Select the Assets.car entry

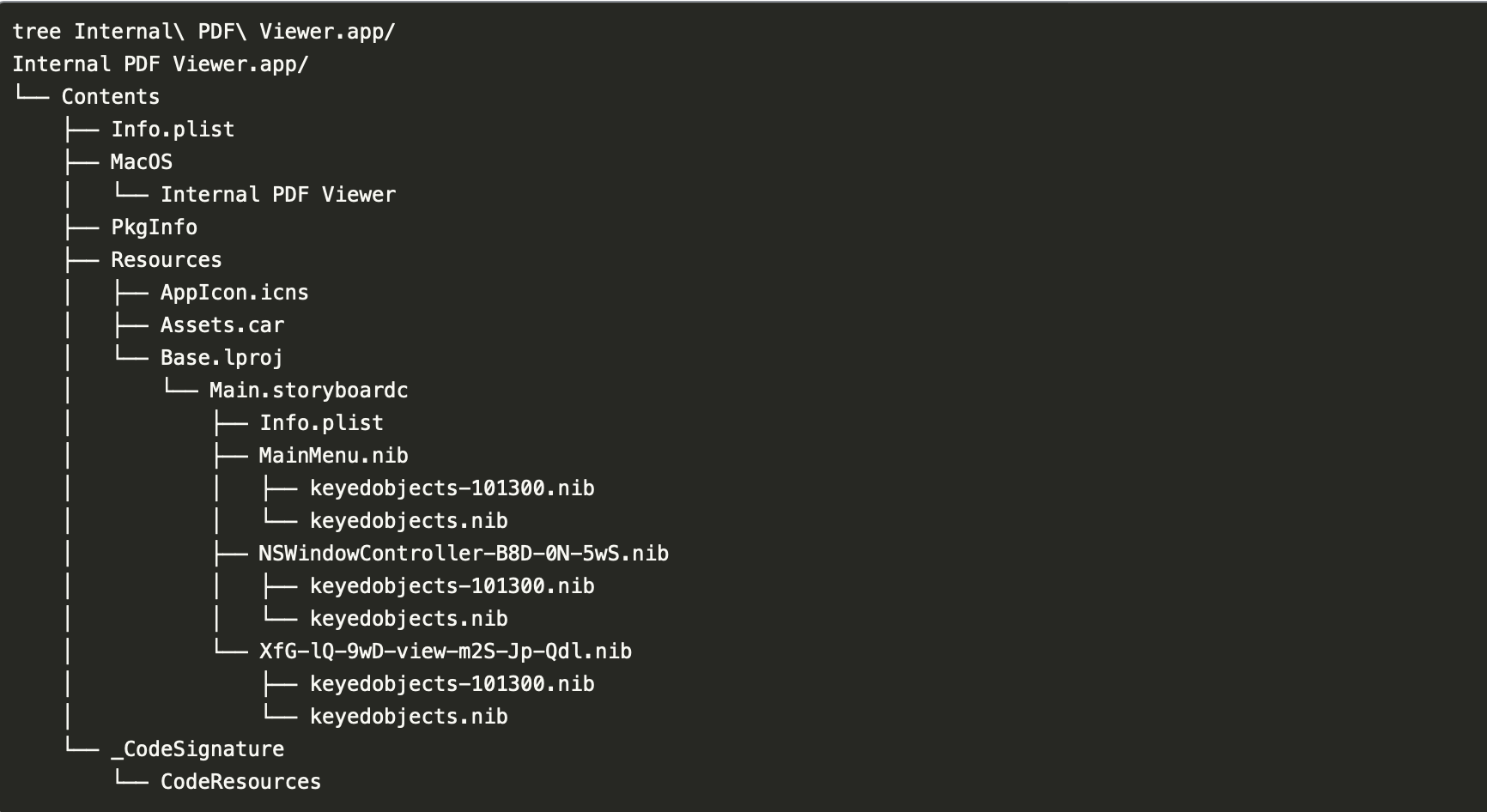[x=222, y=325]
